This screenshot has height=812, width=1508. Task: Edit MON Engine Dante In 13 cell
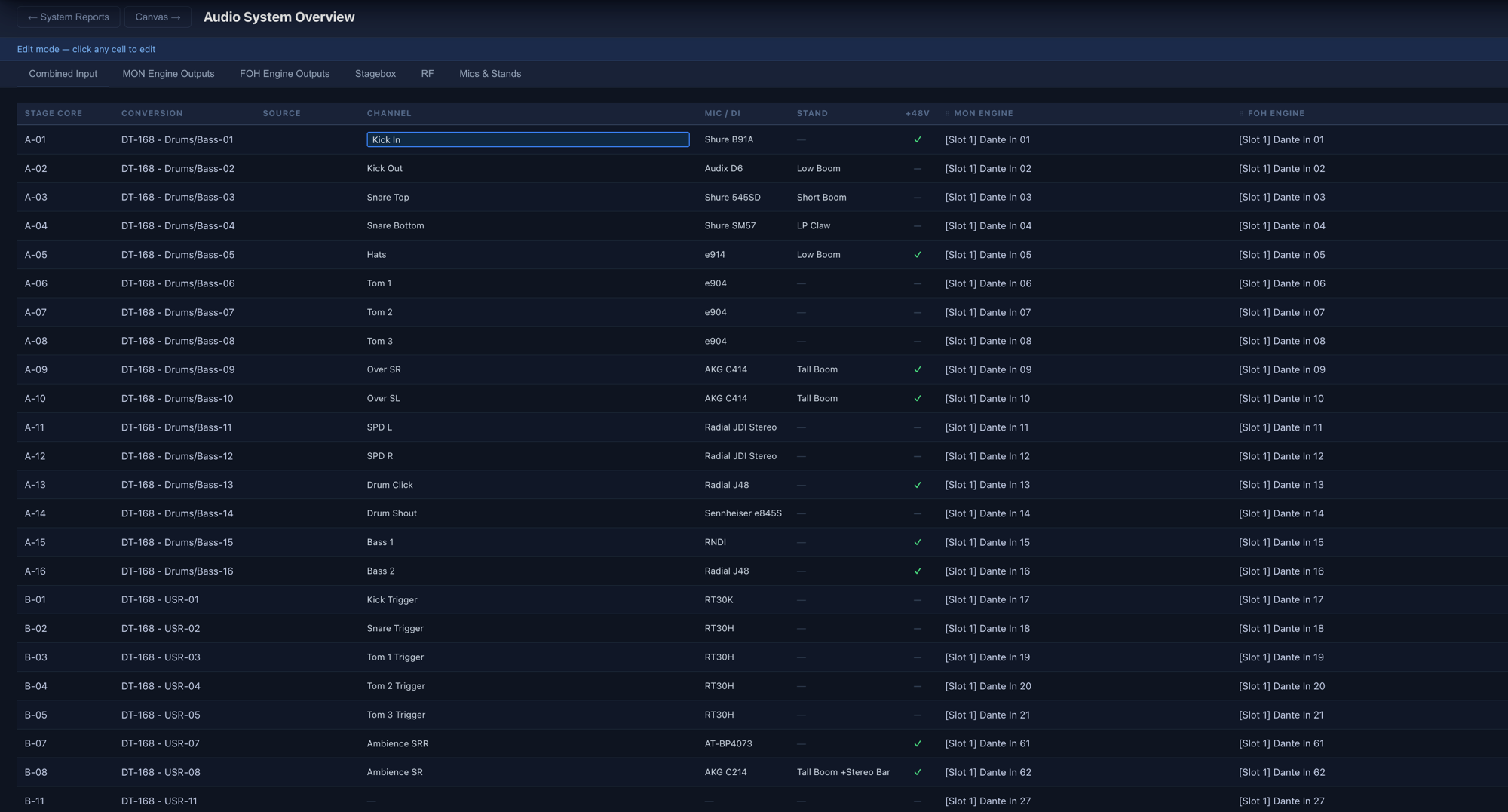(988, 485)
